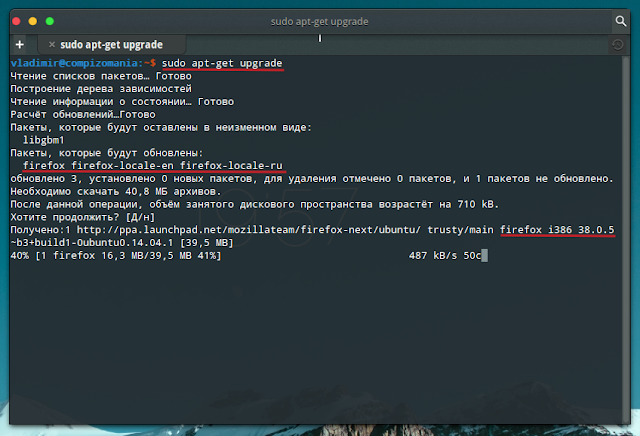Click the prompt 'Хотите продолжить? [Д/н]'
640x436 pixels.
point(83,217)
